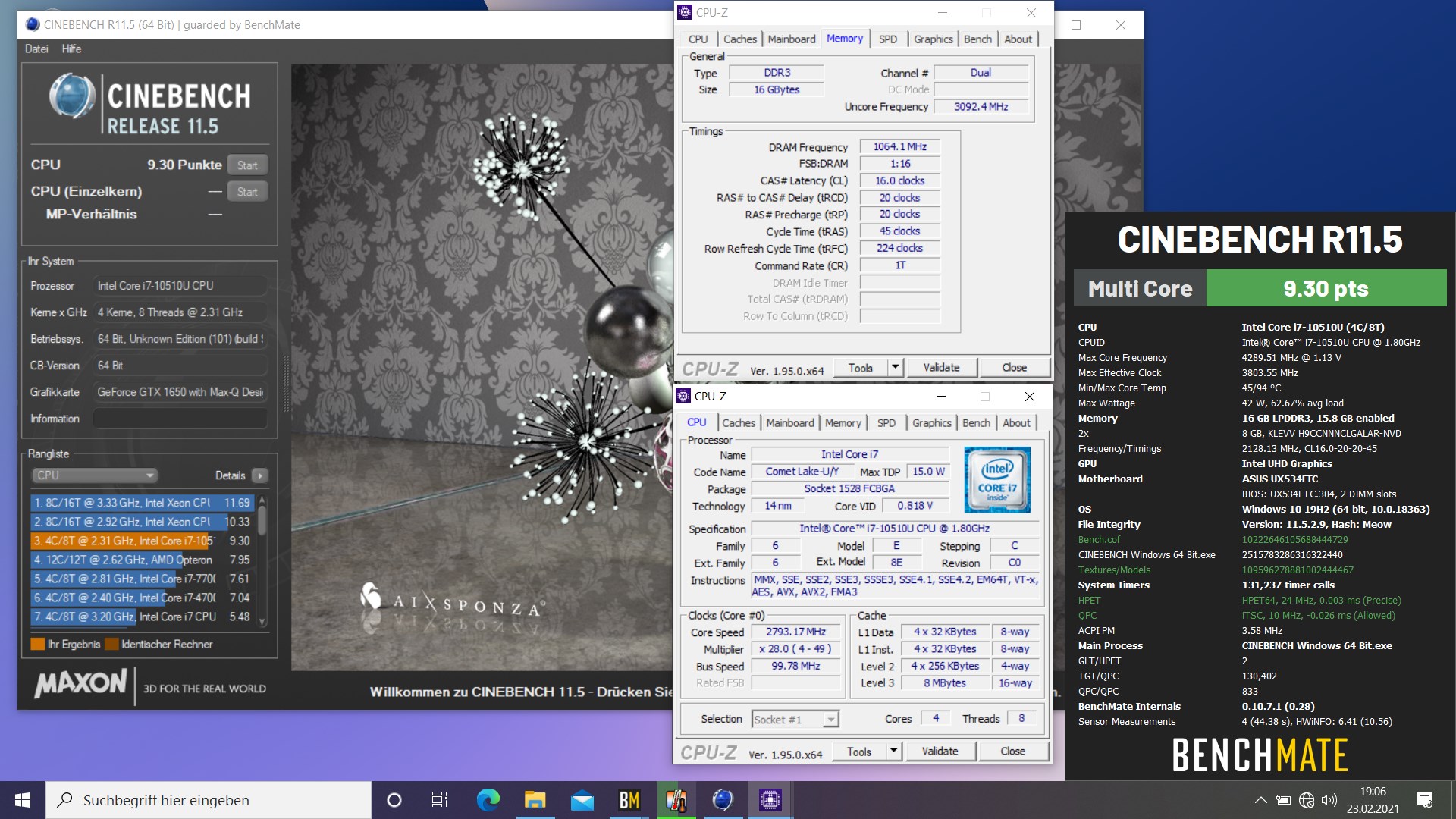
Task: Open Mainboard tab in lower CPU-Z
Action: 789,423
